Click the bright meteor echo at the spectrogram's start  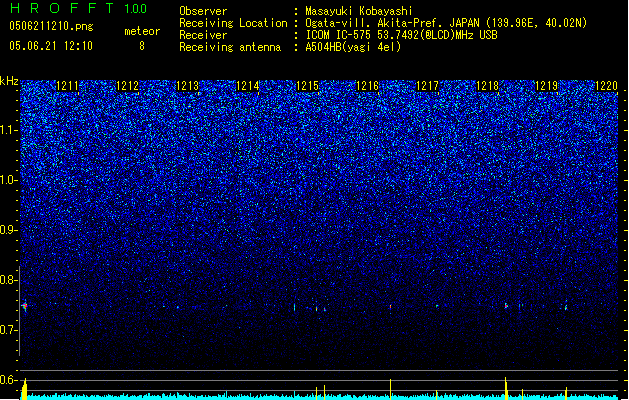coord(24,307)
